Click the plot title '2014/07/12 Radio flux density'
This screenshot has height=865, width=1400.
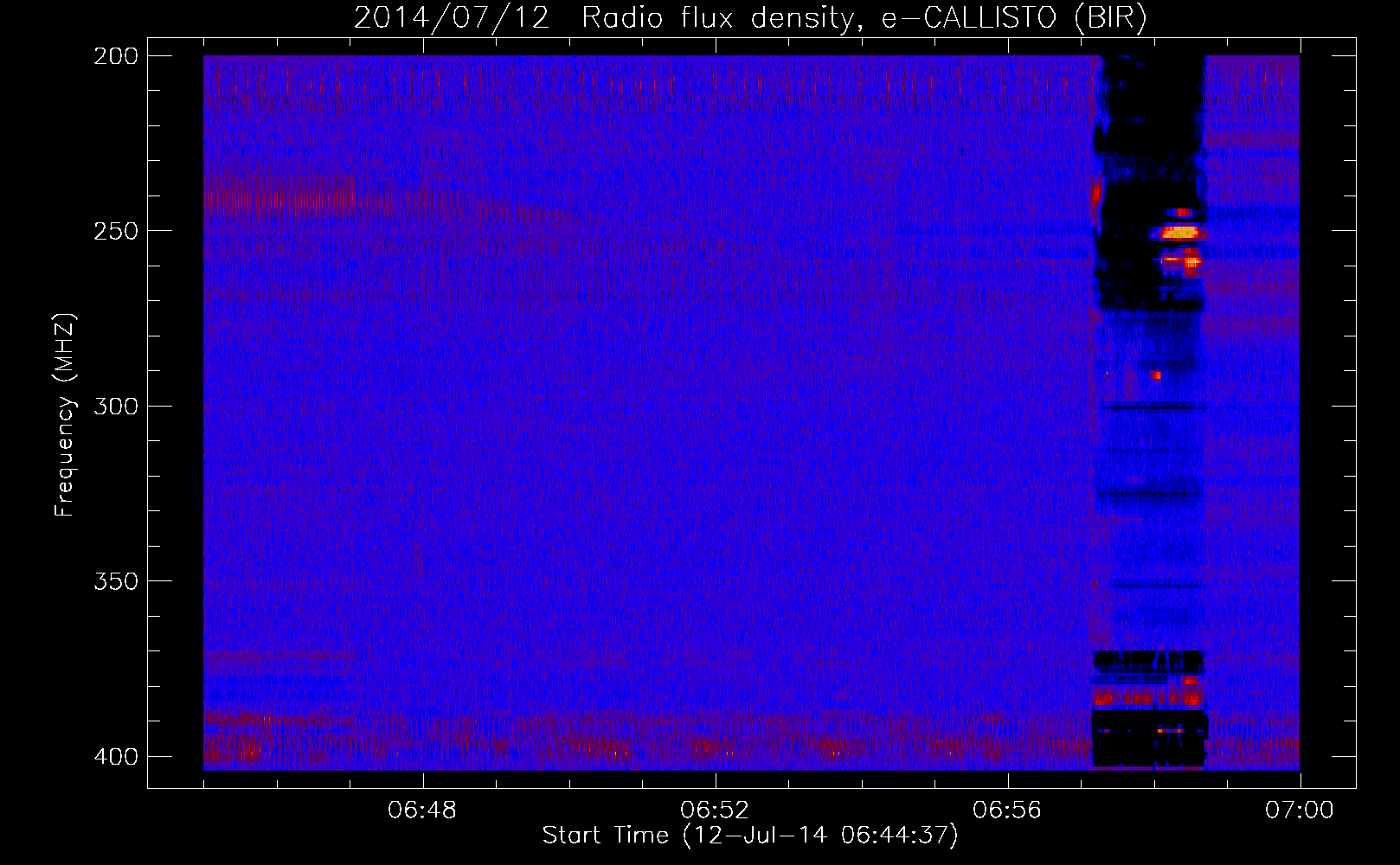tap(750, 18)
